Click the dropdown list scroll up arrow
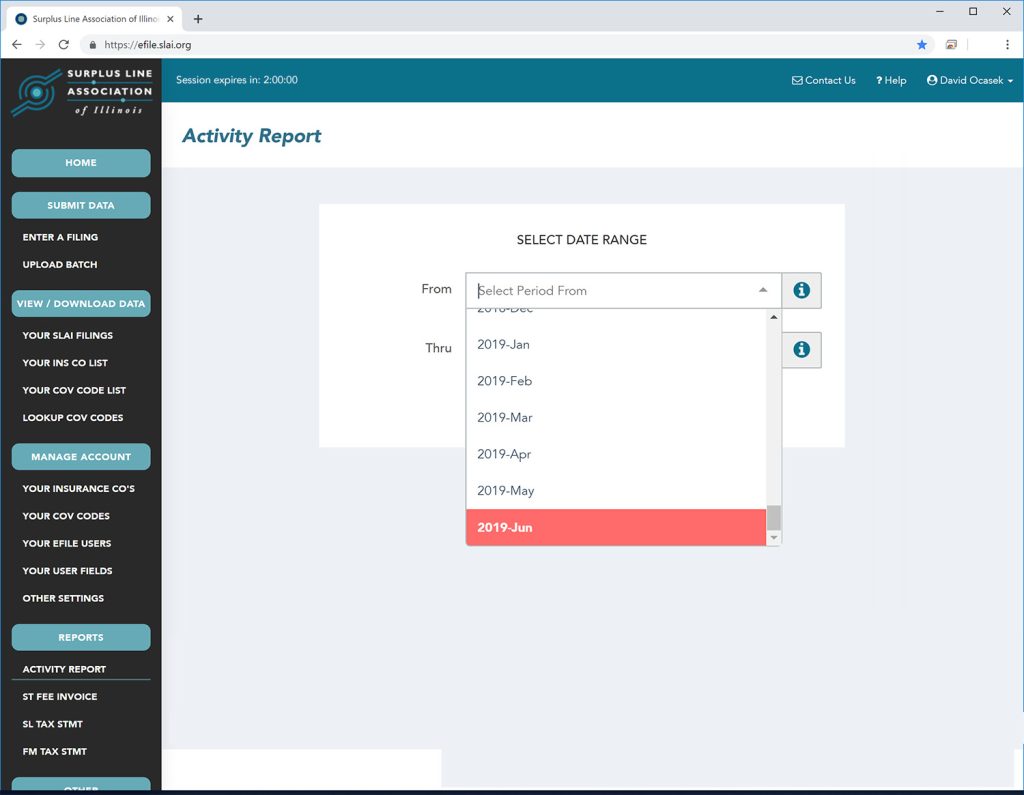1024x795 pixels. coord(774,317)
